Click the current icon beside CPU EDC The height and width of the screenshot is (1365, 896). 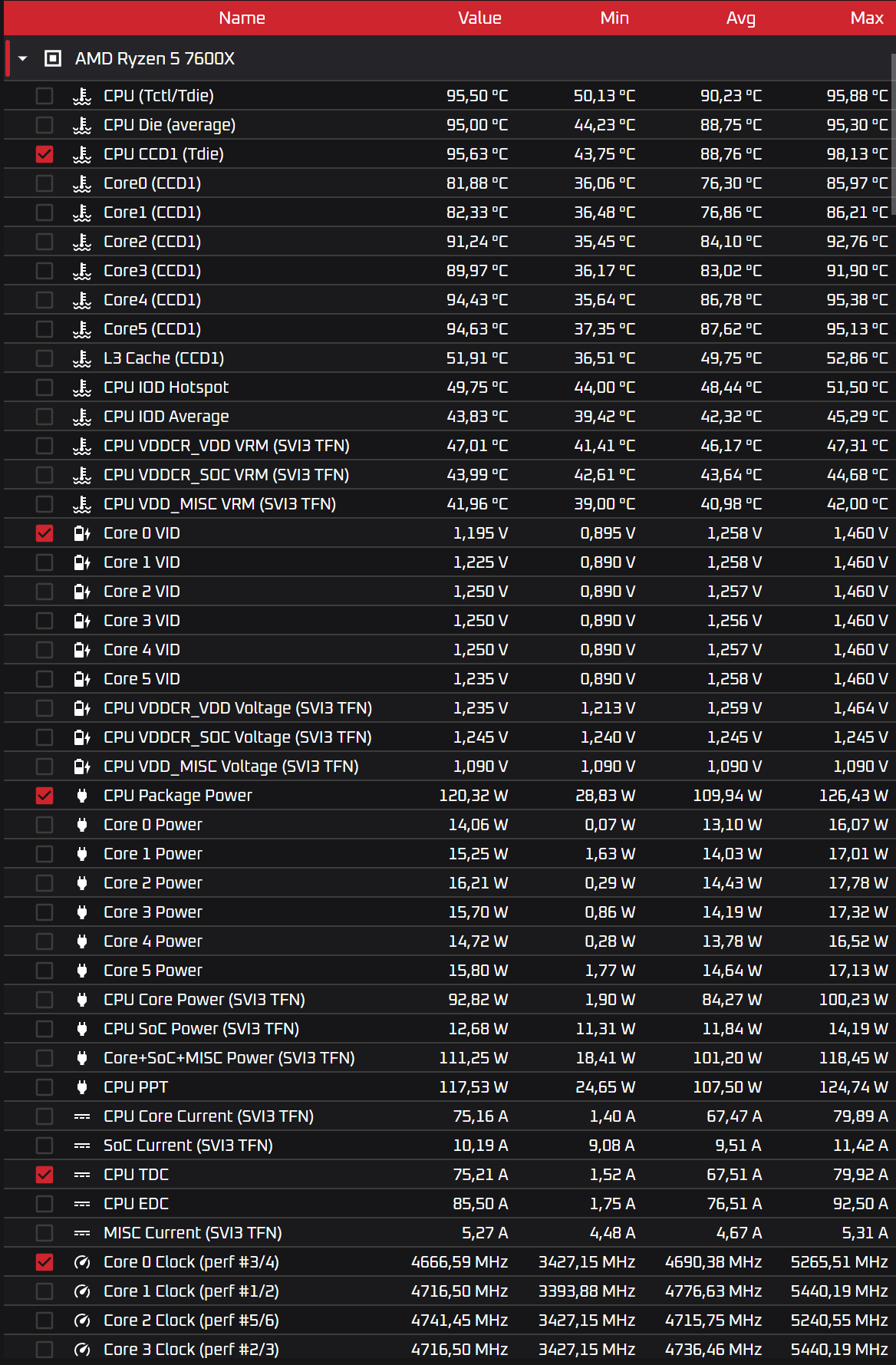82,1204
